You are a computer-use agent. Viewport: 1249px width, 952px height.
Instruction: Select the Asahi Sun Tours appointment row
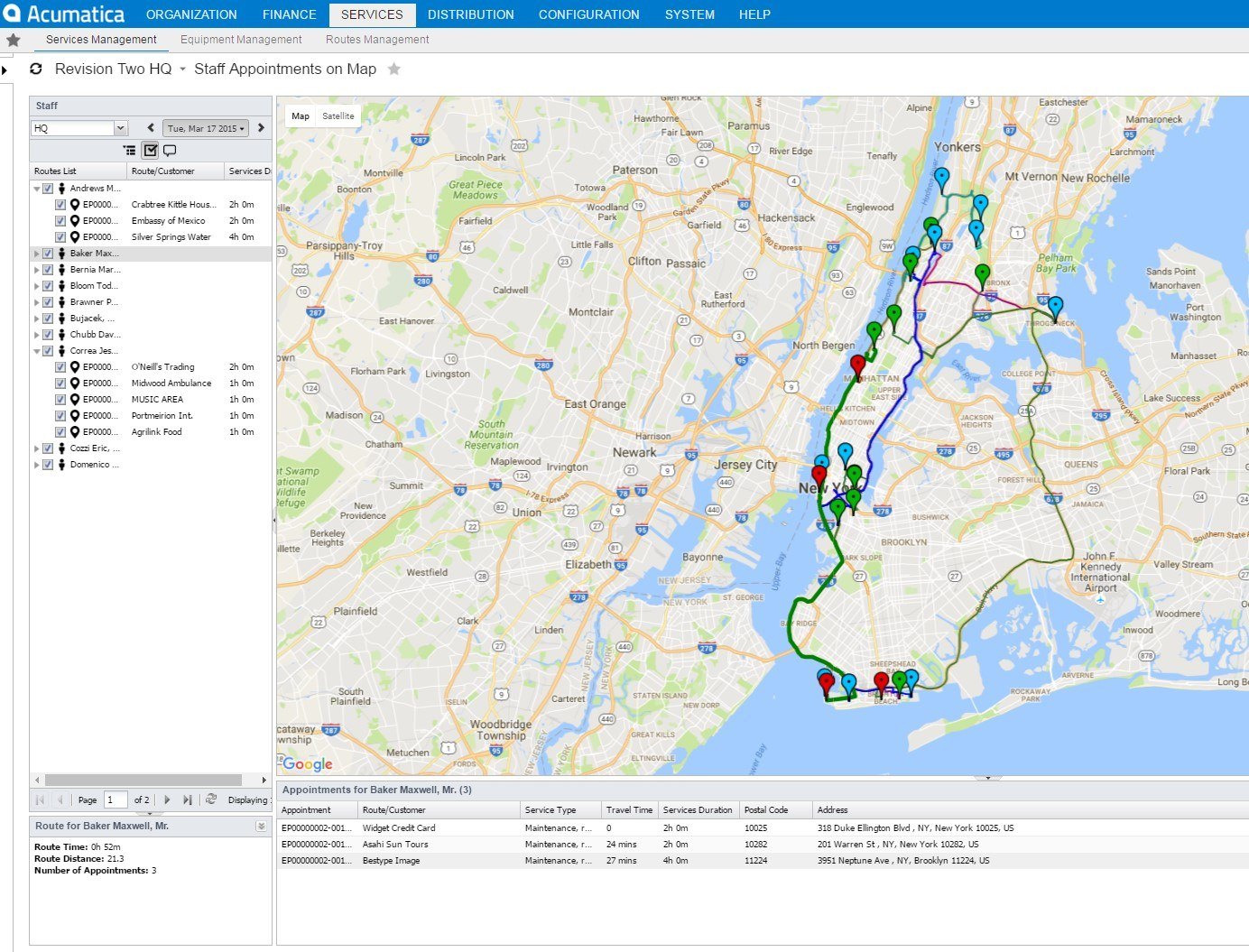[x=762, y=844]
